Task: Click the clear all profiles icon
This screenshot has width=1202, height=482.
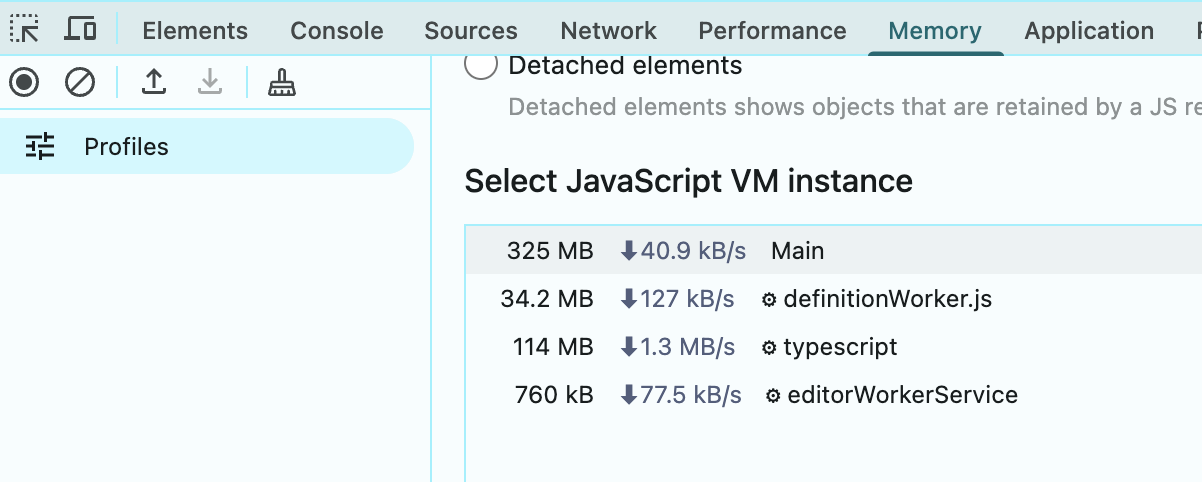Action: [x=80, y=82]
